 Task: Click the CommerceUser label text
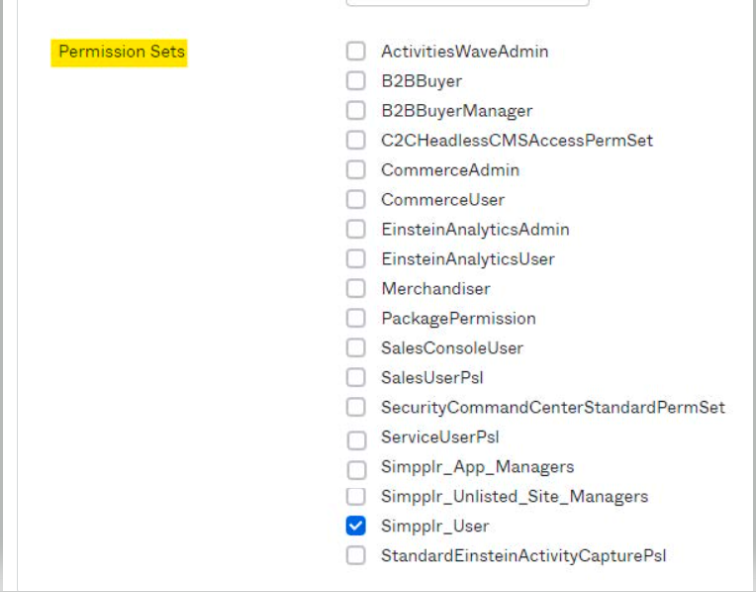(x=443, y=200)
